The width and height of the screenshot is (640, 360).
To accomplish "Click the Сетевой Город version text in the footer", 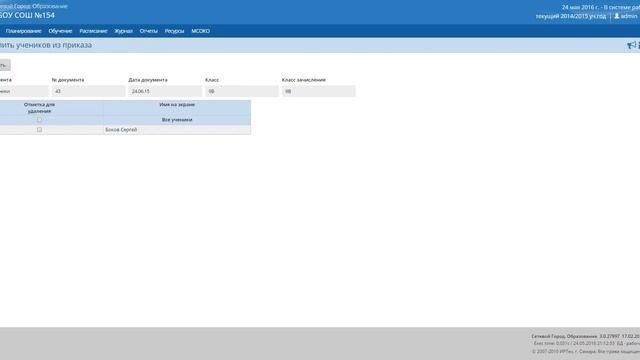I will [586, 336].
